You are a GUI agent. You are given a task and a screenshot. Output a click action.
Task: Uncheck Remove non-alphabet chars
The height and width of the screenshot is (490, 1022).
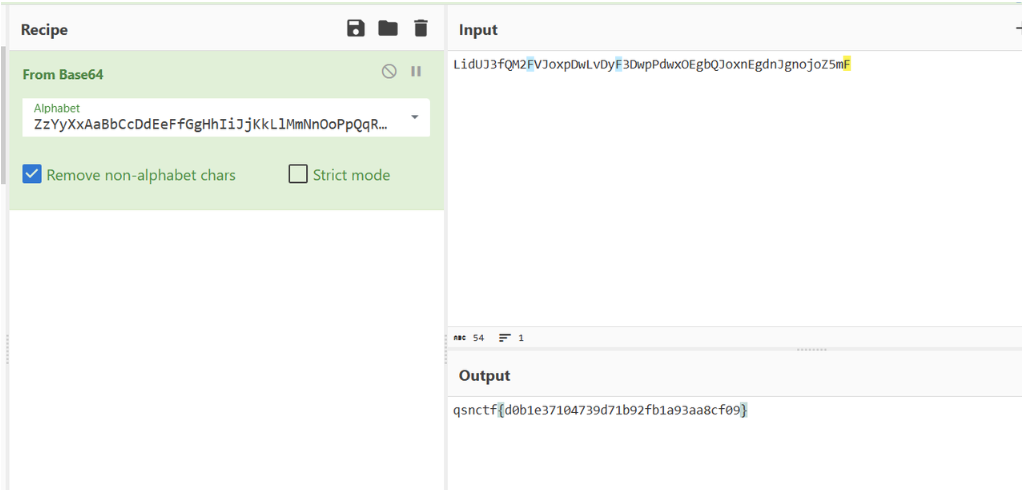[33, 175]
